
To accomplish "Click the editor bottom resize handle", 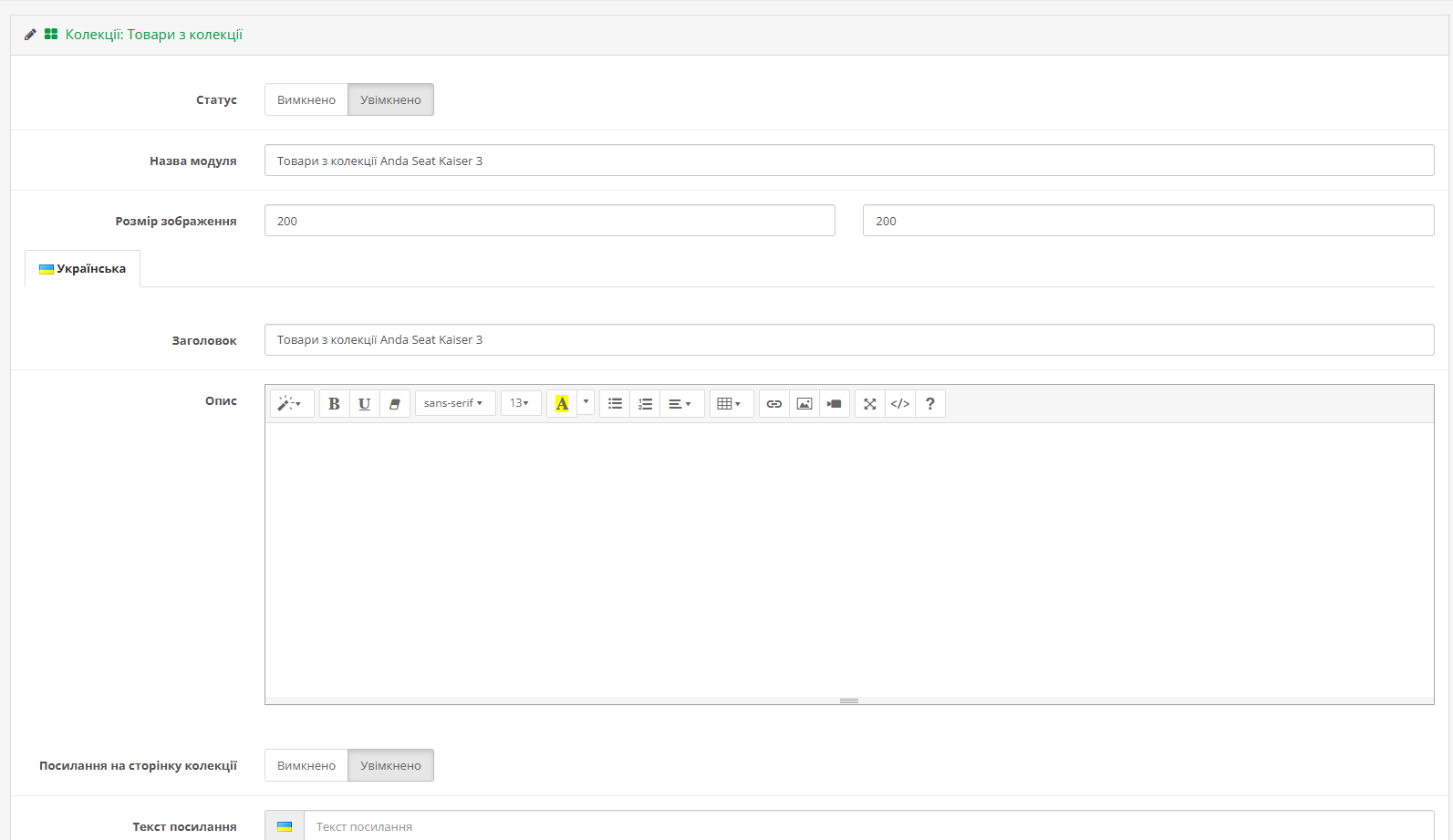I will point(849,700).
